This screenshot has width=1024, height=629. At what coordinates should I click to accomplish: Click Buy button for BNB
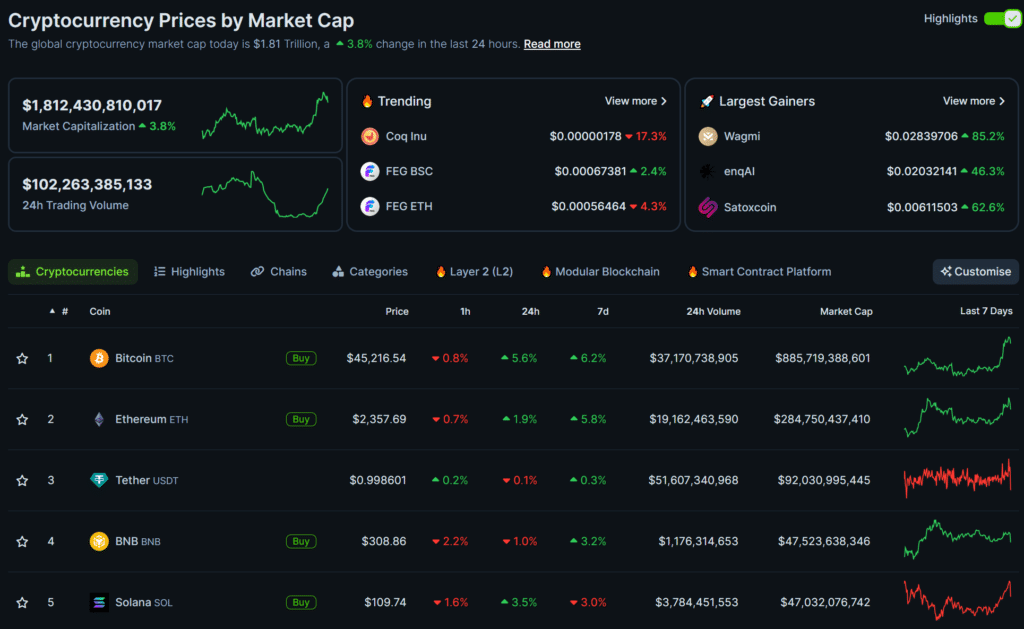tap(301, 541)
